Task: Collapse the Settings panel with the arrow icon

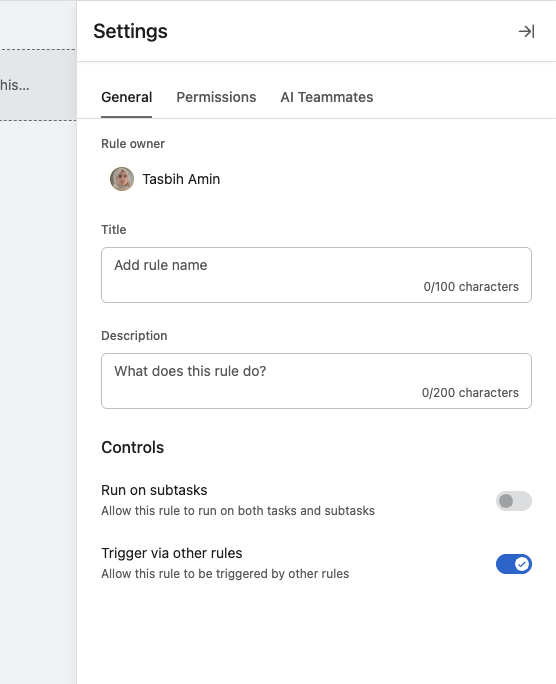Action: click(x=526, y=31)
